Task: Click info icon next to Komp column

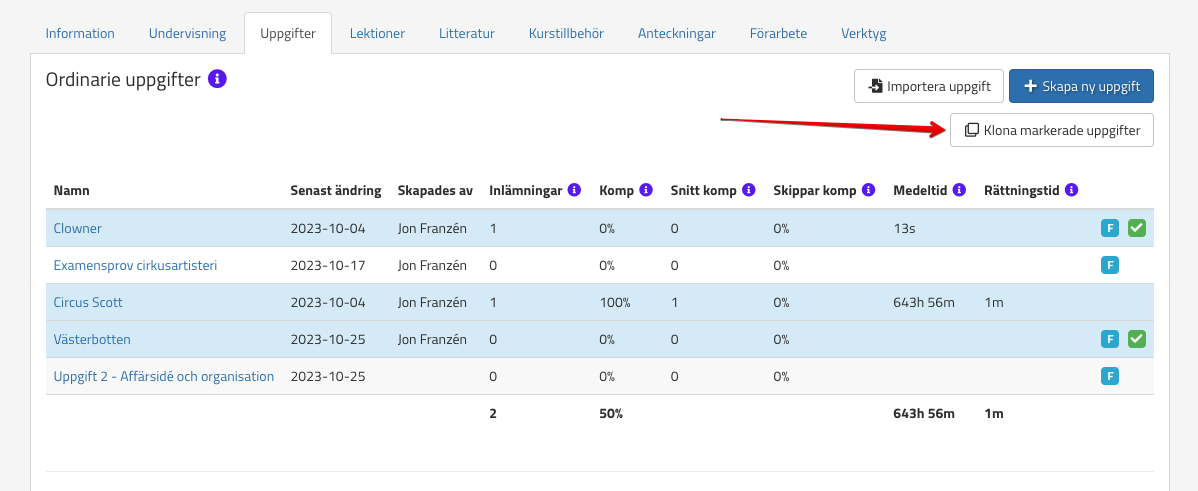Action: click(x=646, y=190)
